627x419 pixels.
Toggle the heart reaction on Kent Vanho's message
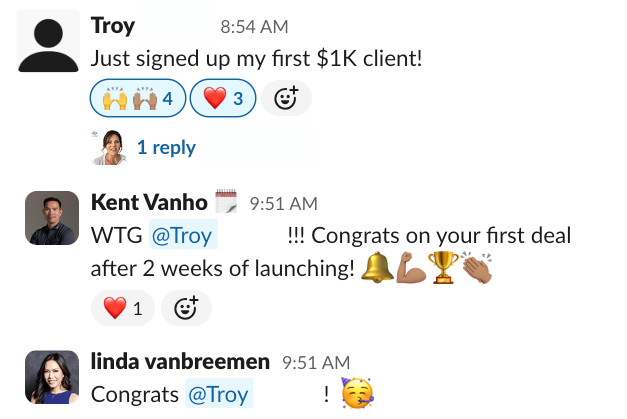point(122,308)
